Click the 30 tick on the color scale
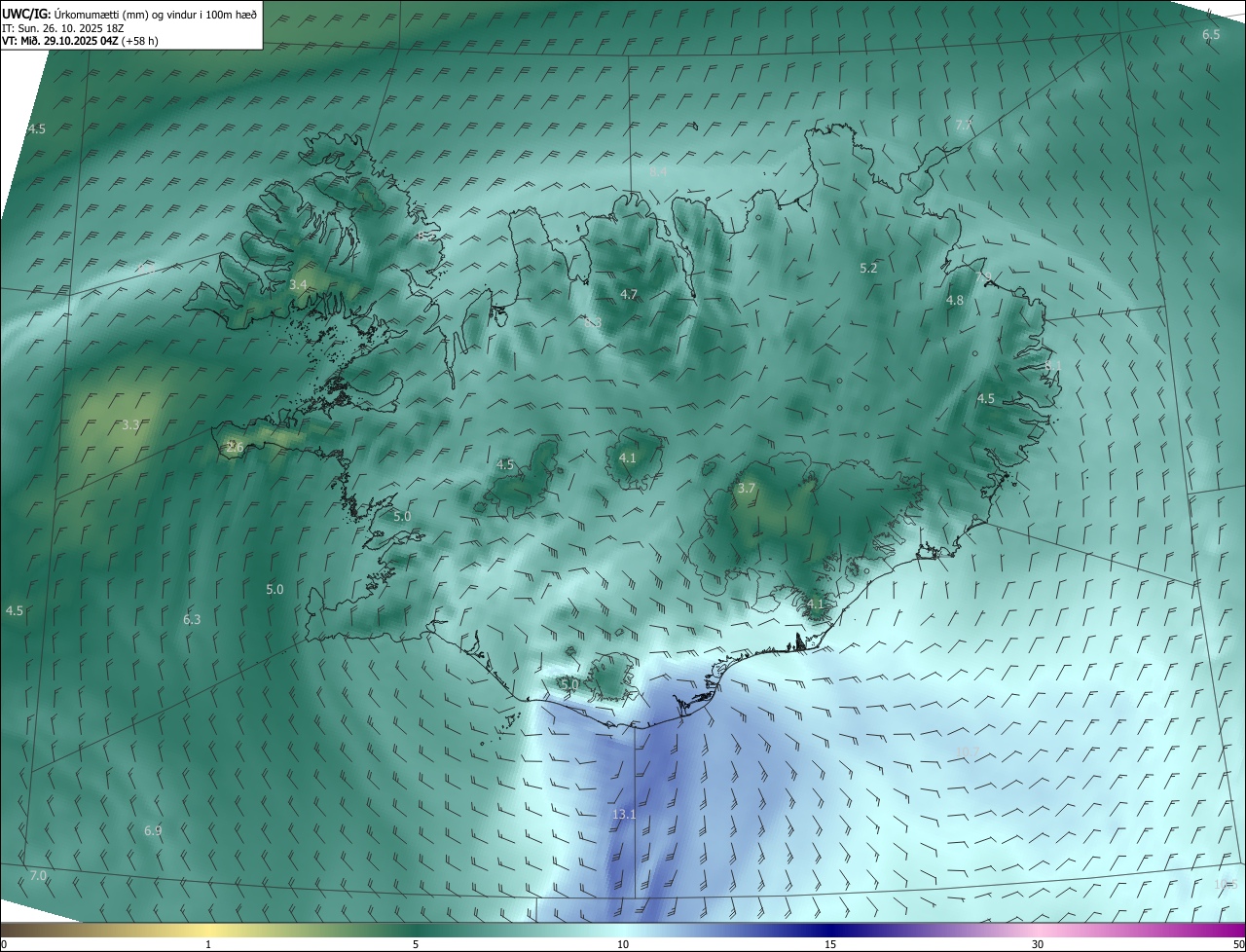Viewport: 1246px width, 952px height. (1038, 944)
